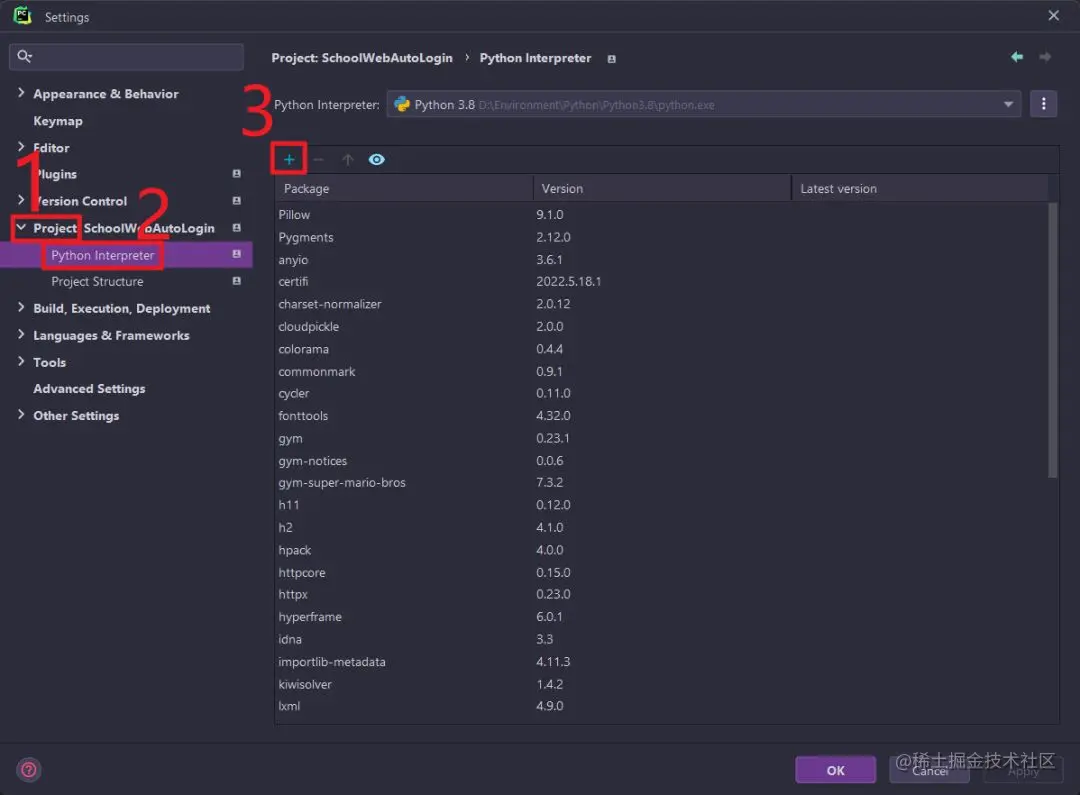Screen dimensions: 1080x795
Task: Select the hpack package row
Action: pyautogui.click(x=661, y=550)
